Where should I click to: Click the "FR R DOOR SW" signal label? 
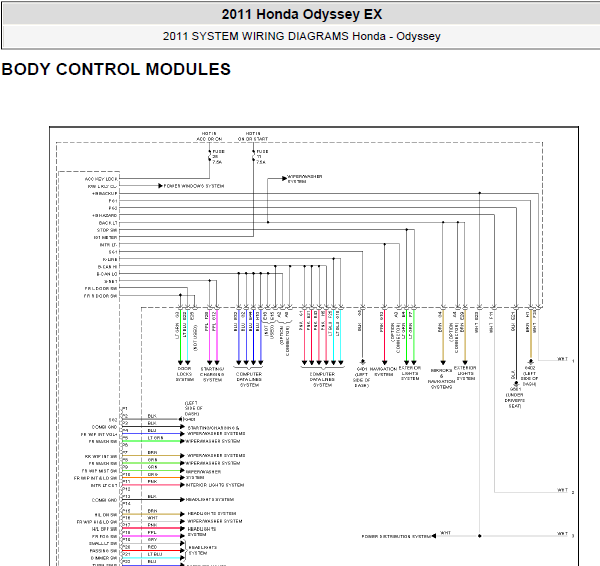[x=101, y=296]
